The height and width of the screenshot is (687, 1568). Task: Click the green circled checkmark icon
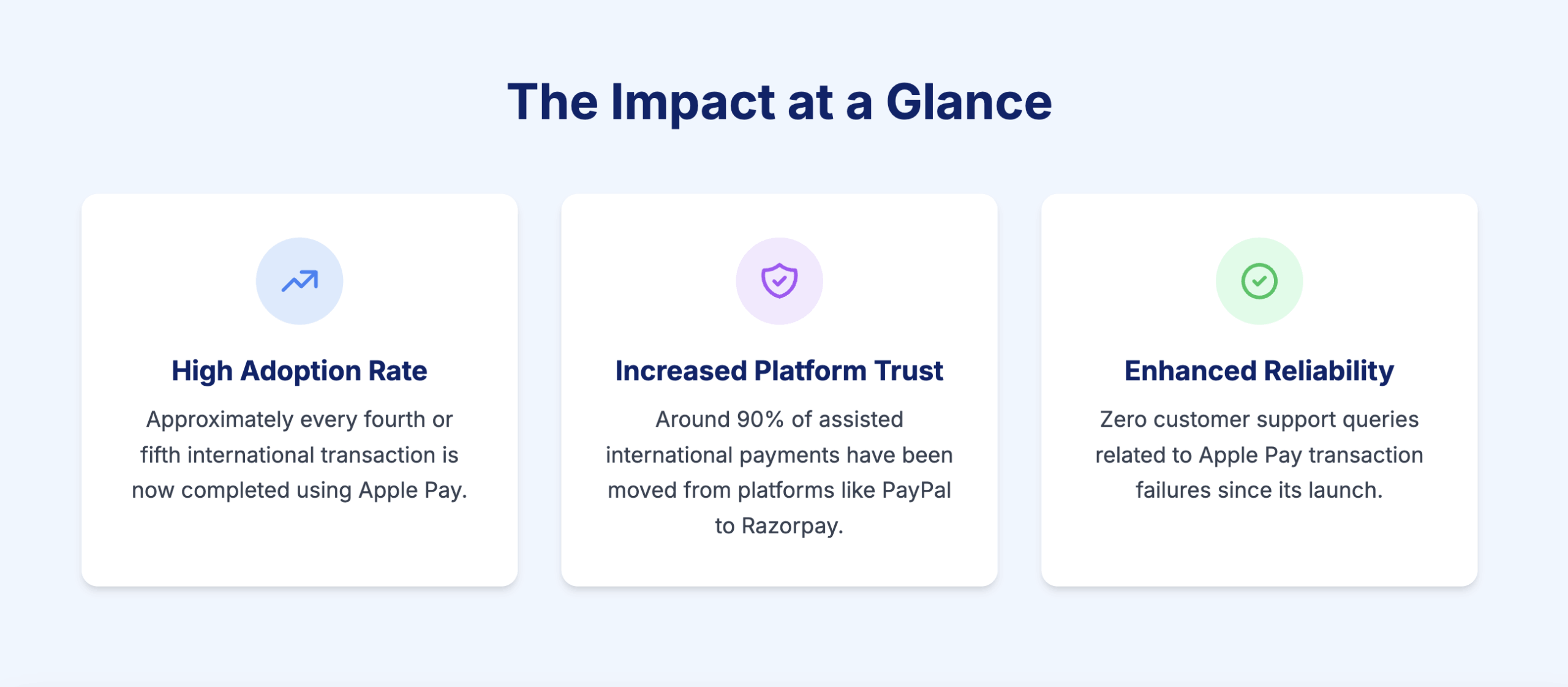click(x=1259, y=281)
